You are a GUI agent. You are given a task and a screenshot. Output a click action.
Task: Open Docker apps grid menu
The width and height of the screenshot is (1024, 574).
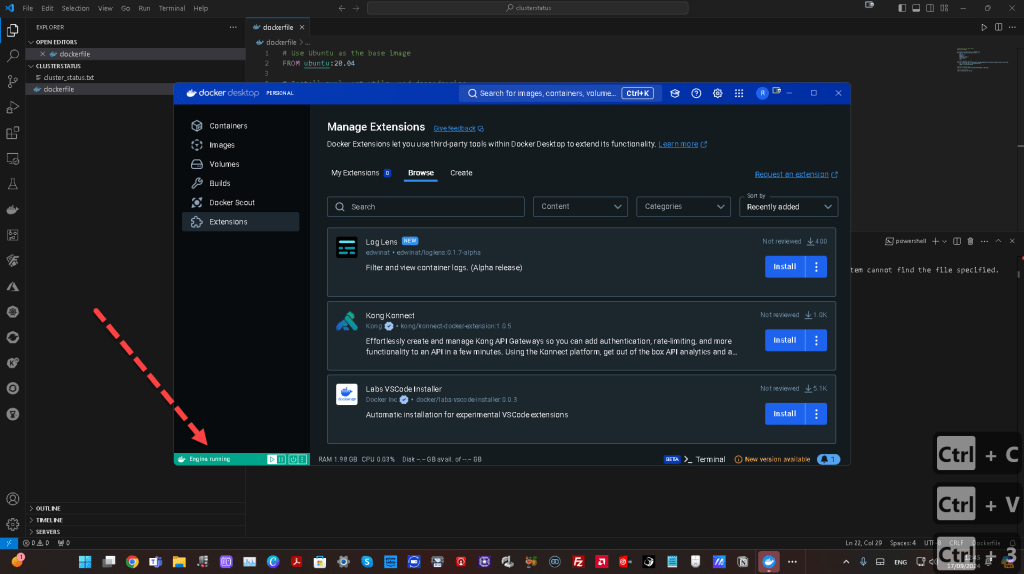739,93
